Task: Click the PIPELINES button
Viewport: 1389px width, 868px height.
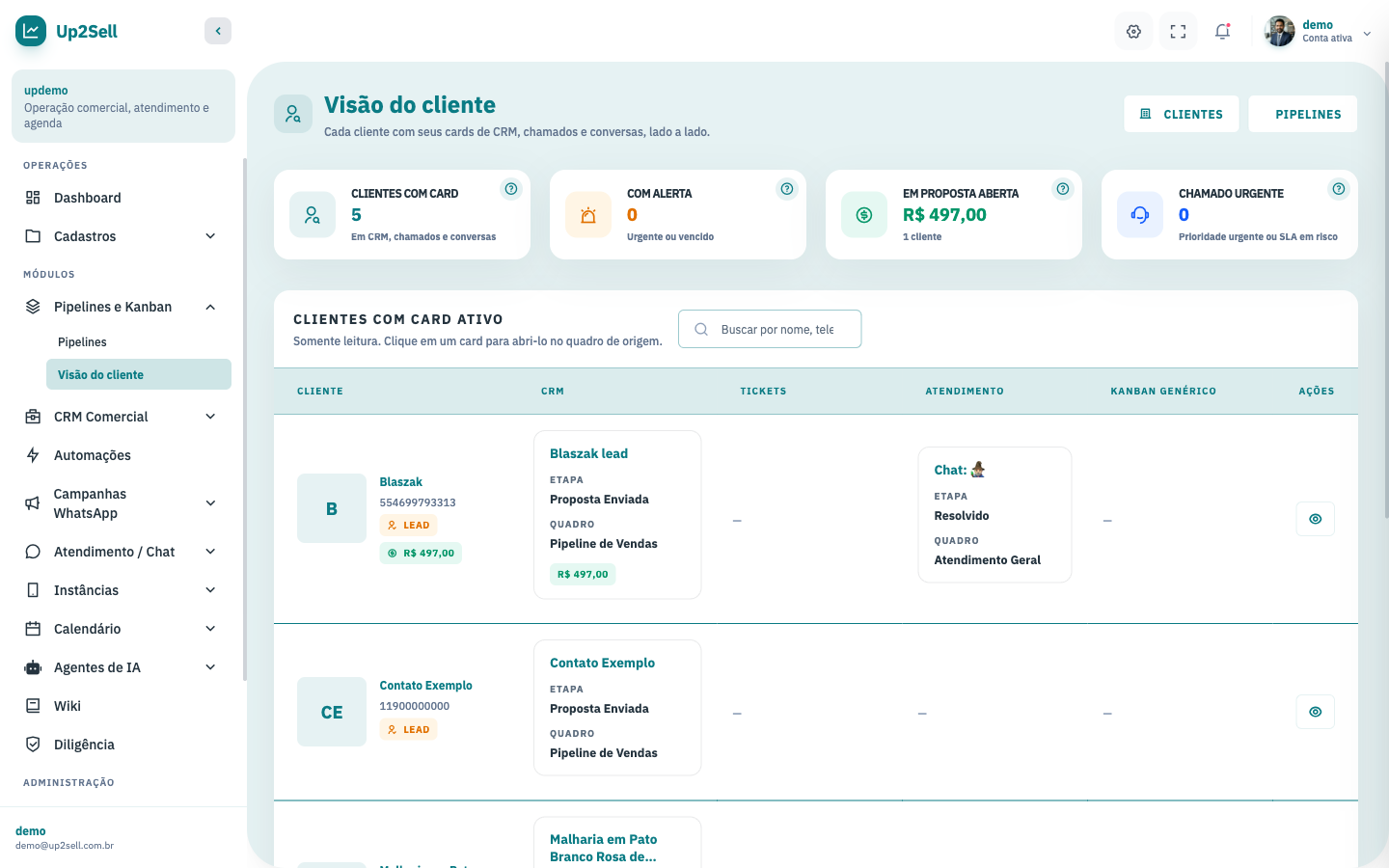Action: pyautogui.click(x=1303, y=114)
